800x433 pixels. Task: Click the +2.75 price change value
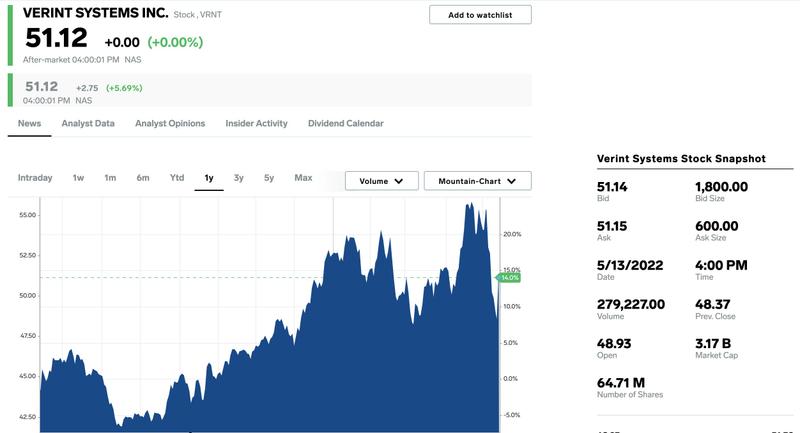(x=87, y=88)
